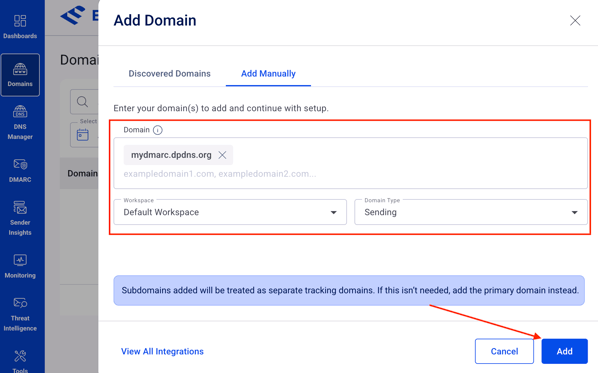Click the search magnifier icon behind dialog
Viewport: 598px width, 373px height.
[82, 101]
